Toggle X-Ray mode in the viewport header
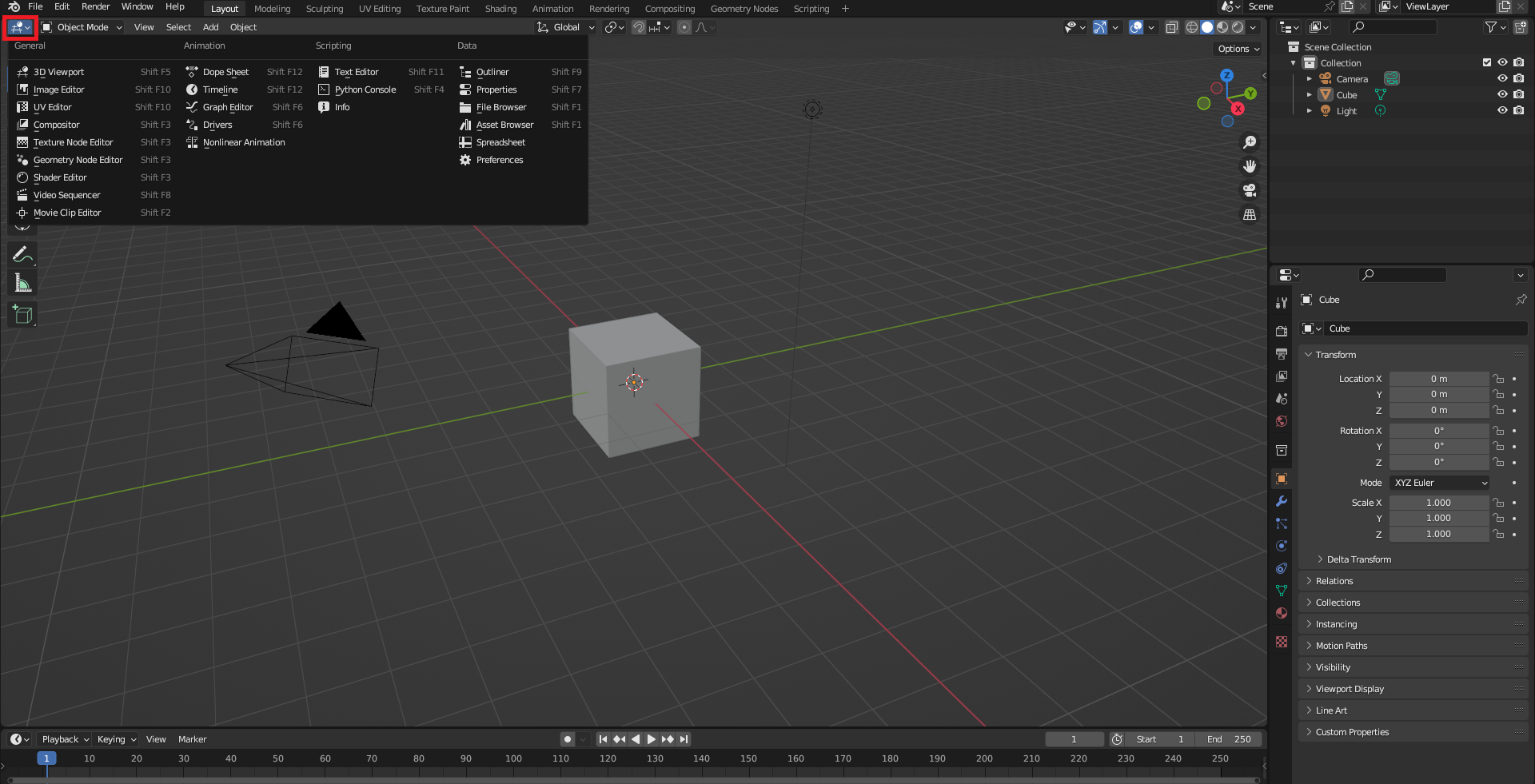The height and width of the screenshot is (784, 1535). 1171,27
